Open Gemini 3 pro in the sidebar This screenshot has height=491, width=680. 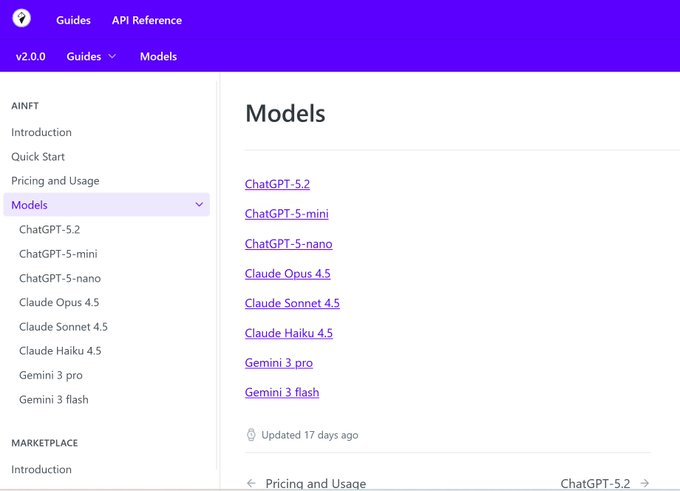point(51,375)
